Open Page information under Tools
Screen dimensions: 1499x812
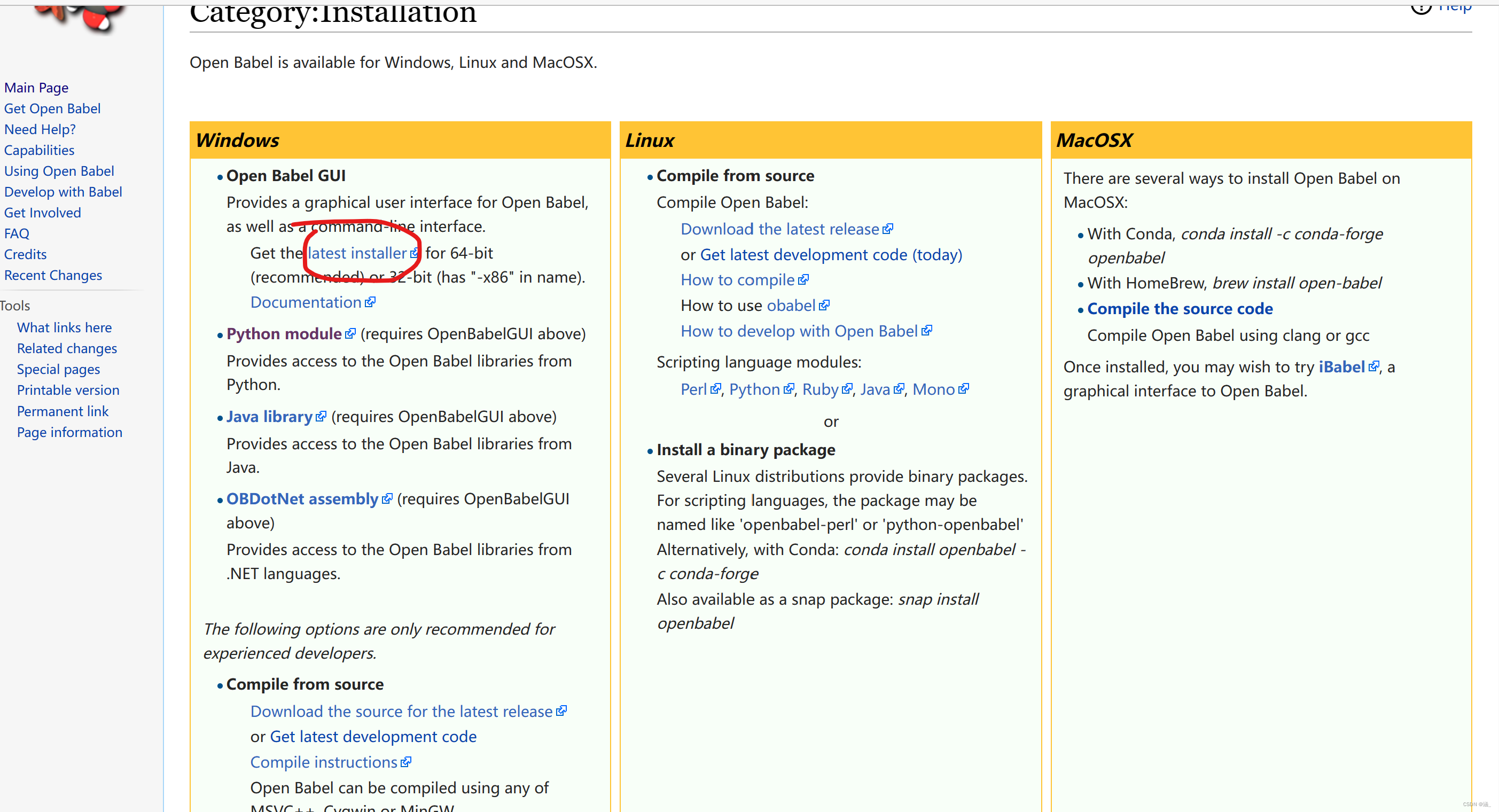pyautogui.click(x=69, y=432)
